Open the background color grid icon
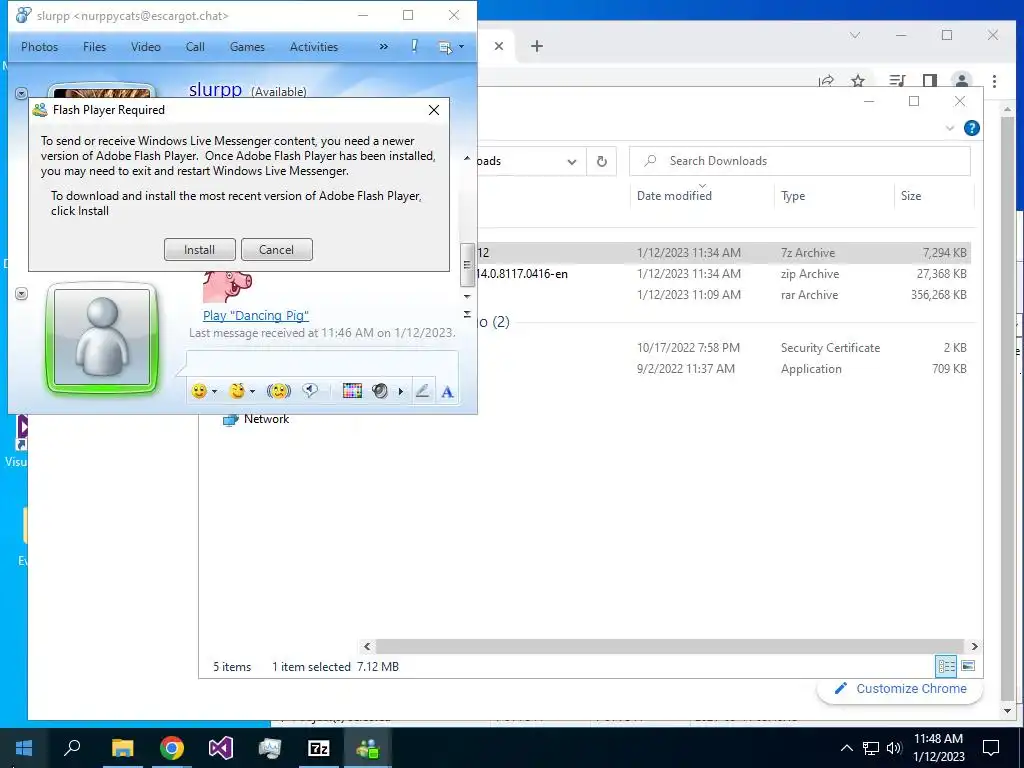This screenshot has width=1024, height=768. 352,391
